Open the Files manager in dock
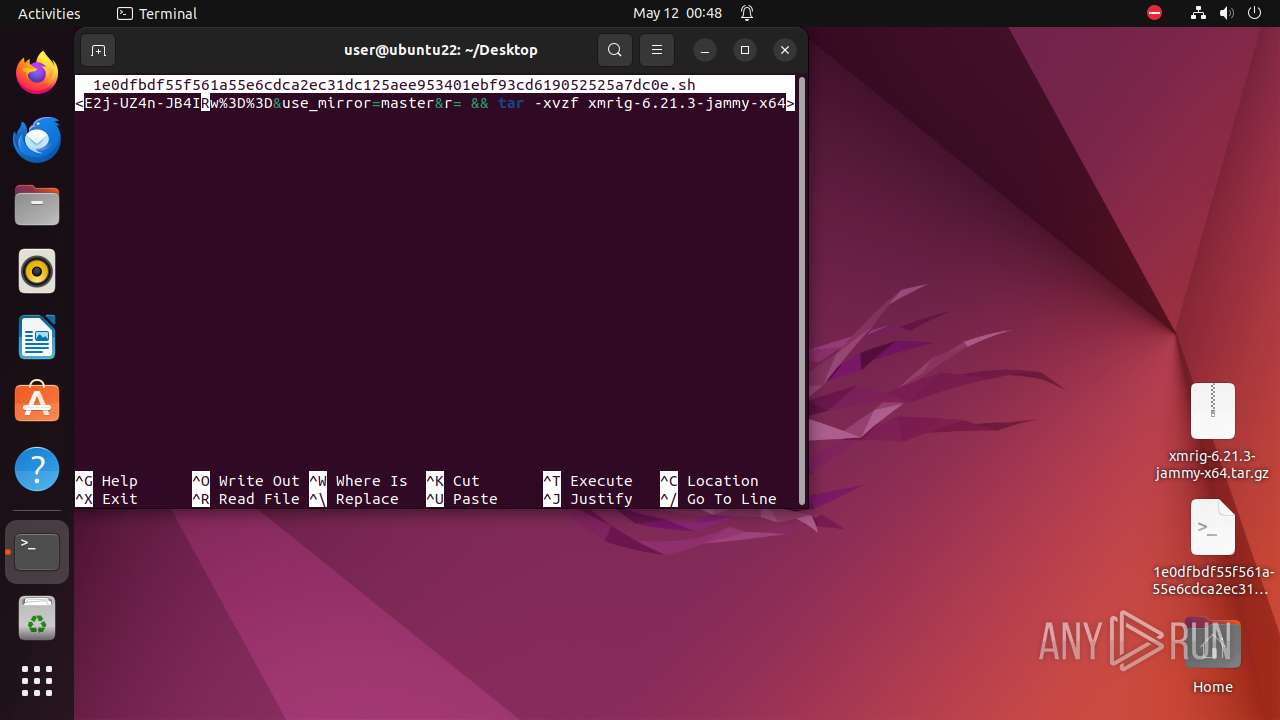This screenshot has height=720, width=1280. click(x=37, y=206)
